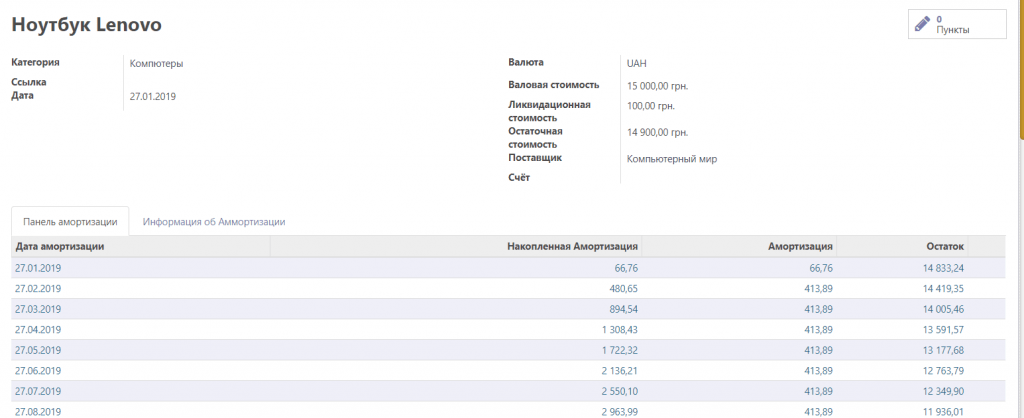The height and width of the screenshot is (418, 1024).
Task: Click the asset date 27.01.2019 field
Action: (153, 97)
